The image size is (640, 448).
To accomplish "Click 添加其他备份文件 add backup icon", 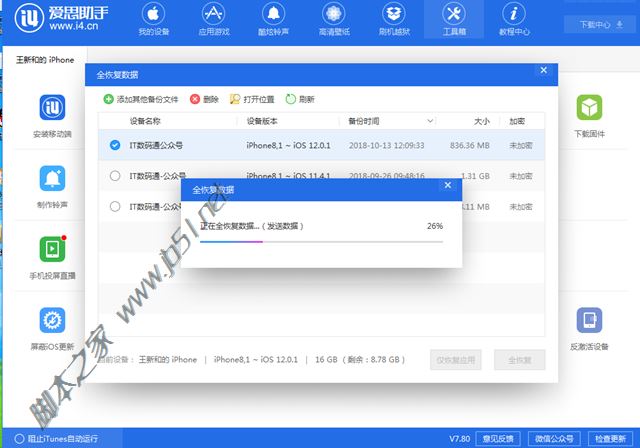I will (108, 99).
